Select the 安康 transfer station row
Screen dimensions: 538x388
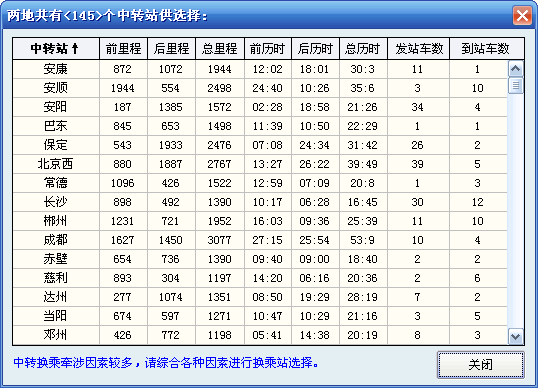coord(260,69)
